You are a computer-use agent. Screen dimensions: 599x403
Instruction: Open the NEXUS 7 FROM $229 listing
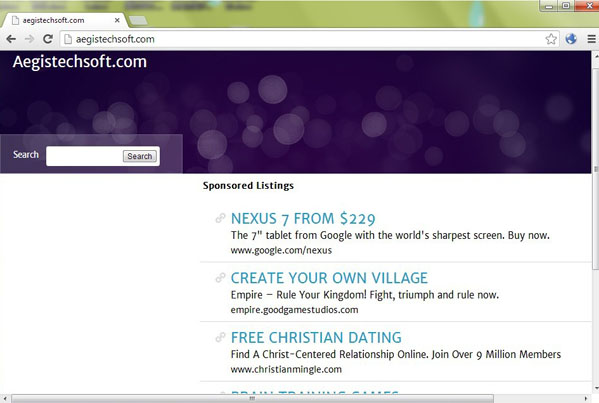point(303,218)
